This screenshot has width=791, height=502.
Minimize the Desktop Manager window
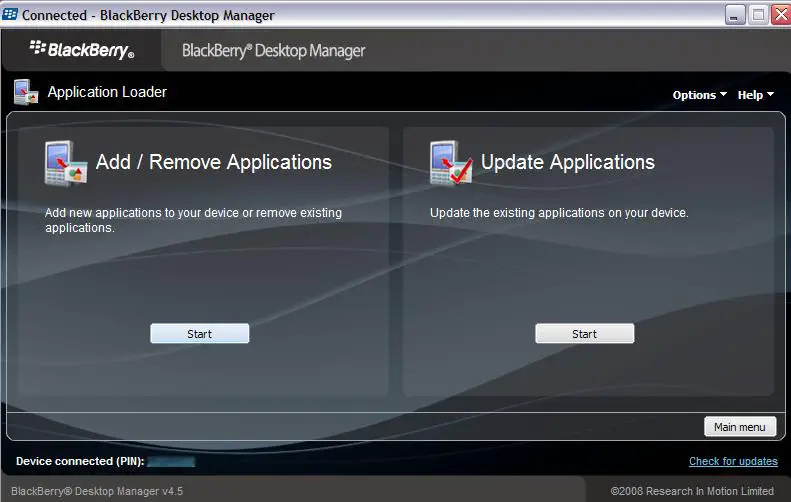coord(734,15)
